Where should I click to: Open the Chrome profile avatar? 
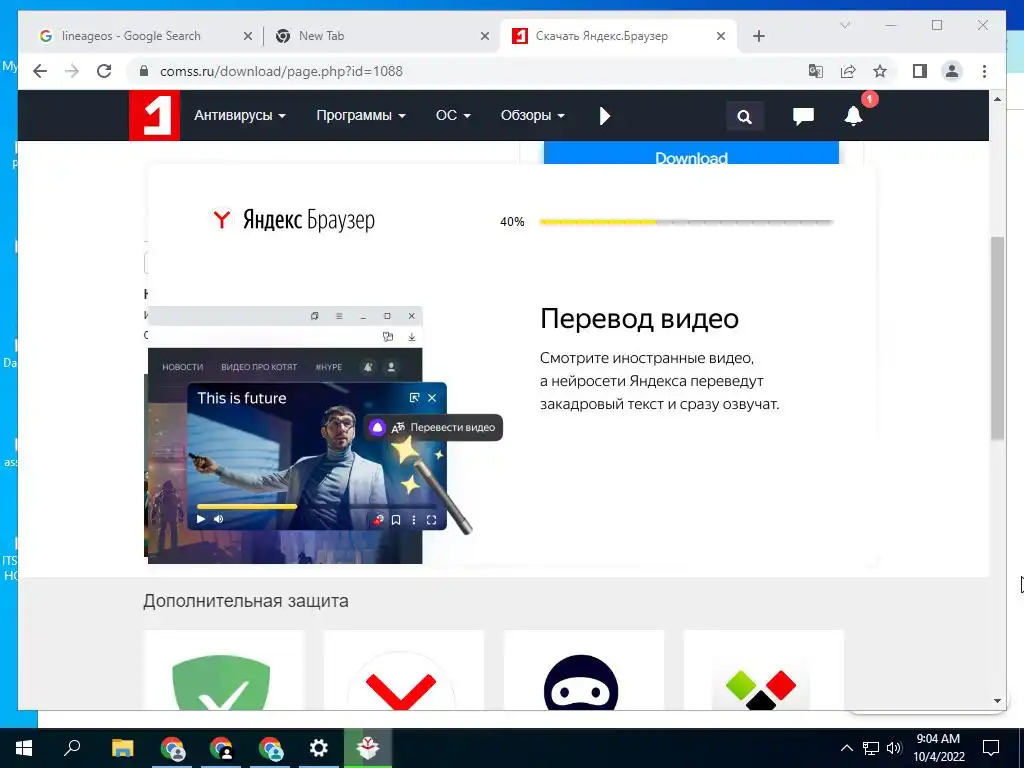(x=952, y=71)
